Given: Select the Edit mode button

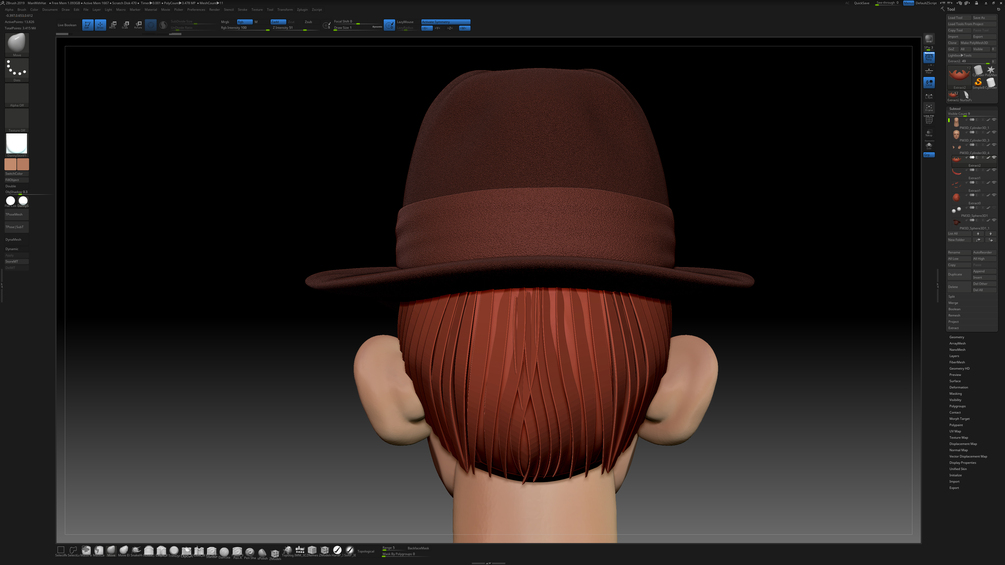Looking at the screenshot, I should [88, 25].
